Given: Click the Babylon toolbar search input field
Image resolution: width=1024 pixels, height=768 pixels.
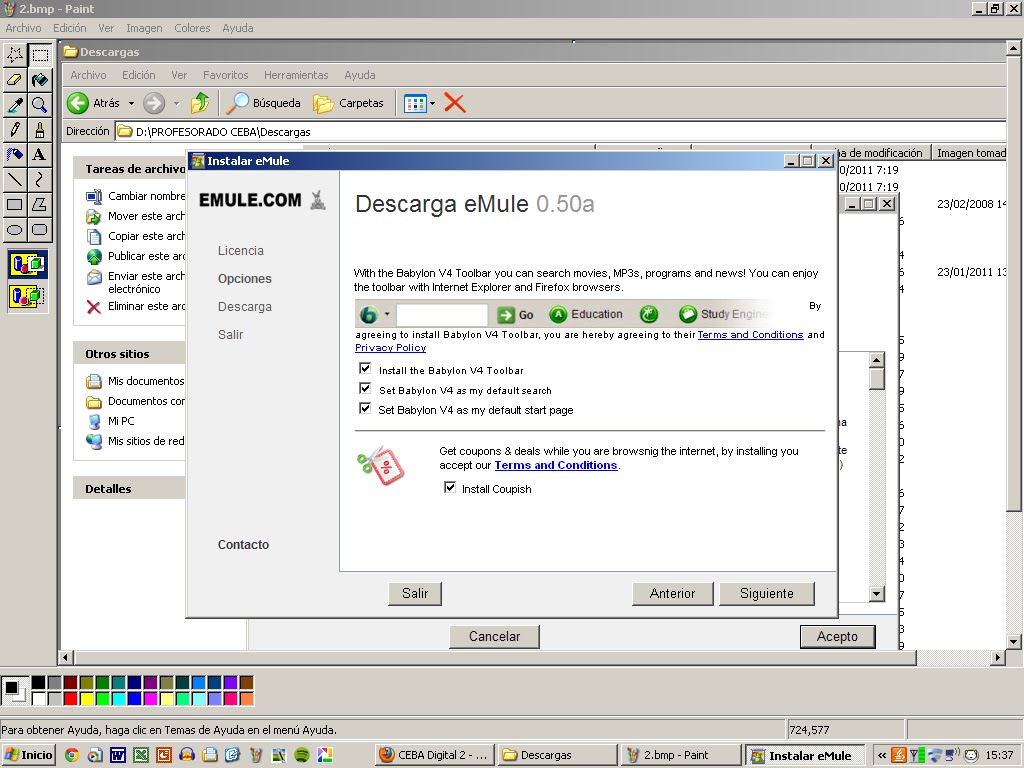Looking at the screenshot, I should point(442,314).
